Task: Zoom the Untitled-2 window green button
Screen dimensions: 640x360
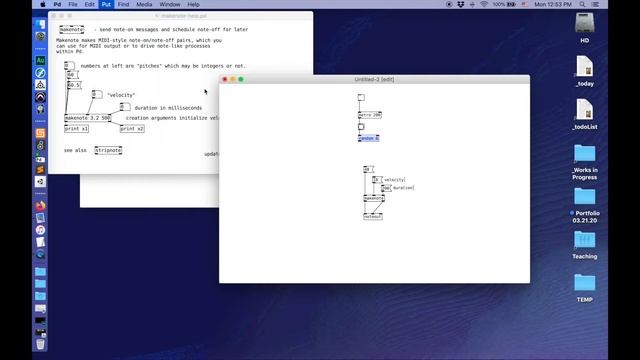Action: tap(241, 79)
